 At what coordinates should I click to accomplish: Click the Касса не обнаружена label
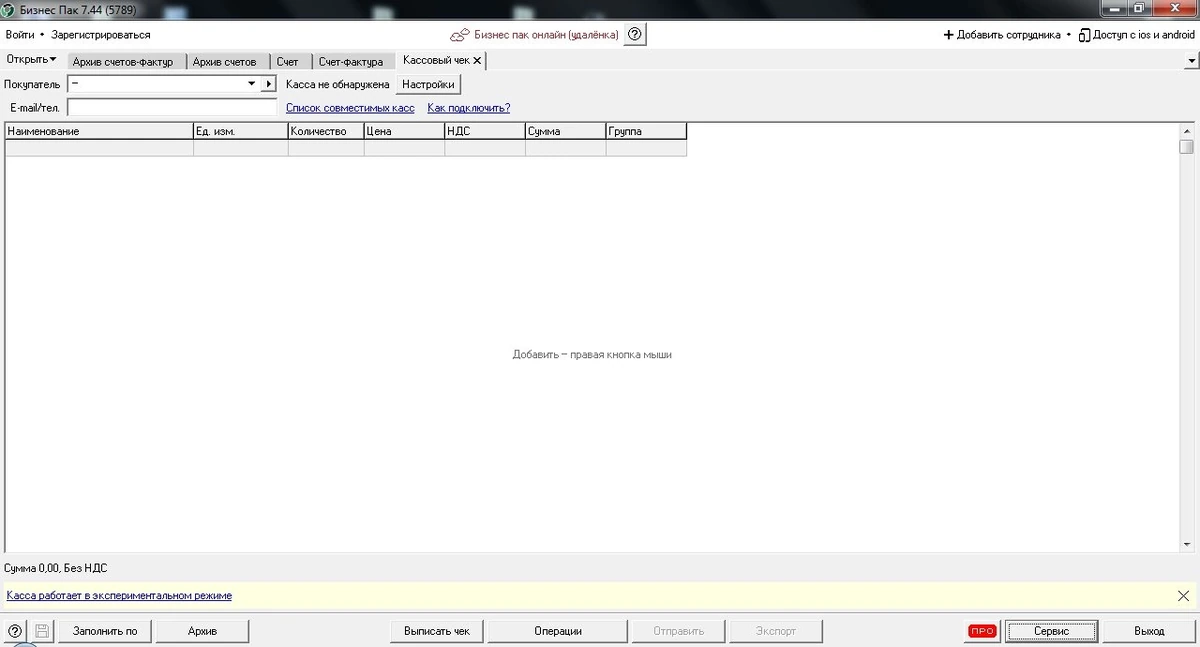[x=337, y=85]
